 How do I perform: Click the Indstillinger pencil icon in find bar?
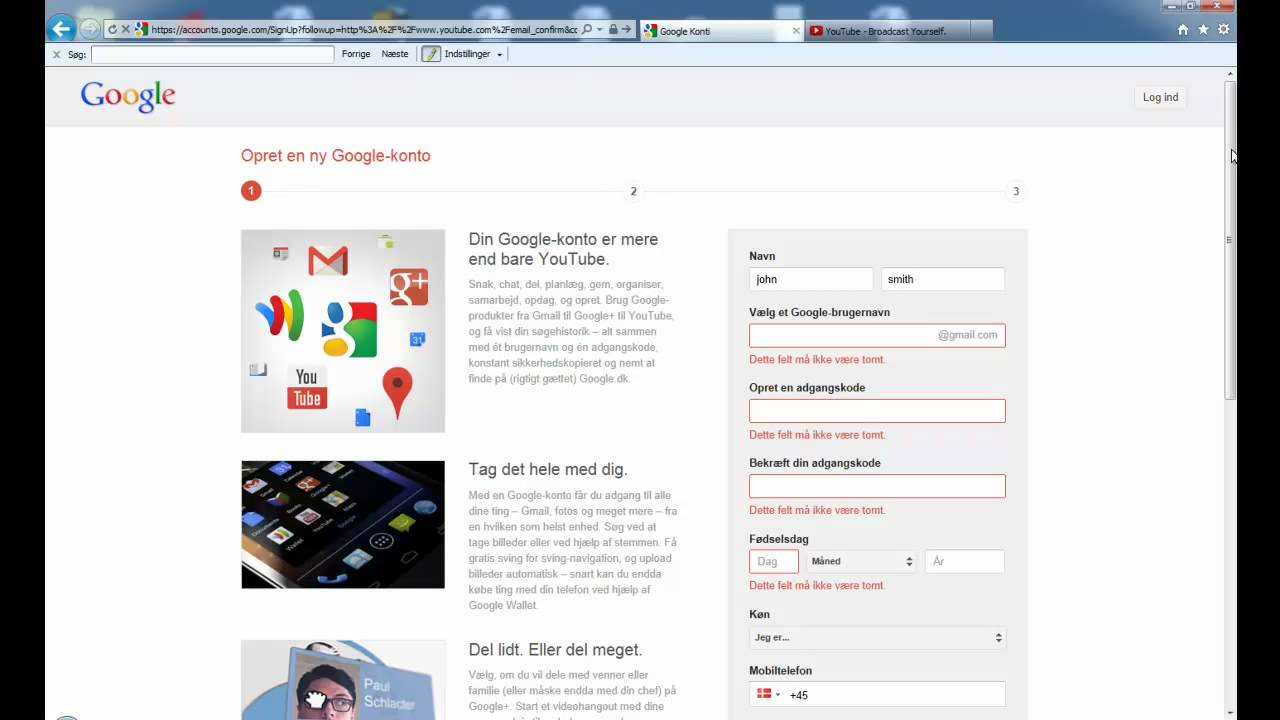coord(431,54)
